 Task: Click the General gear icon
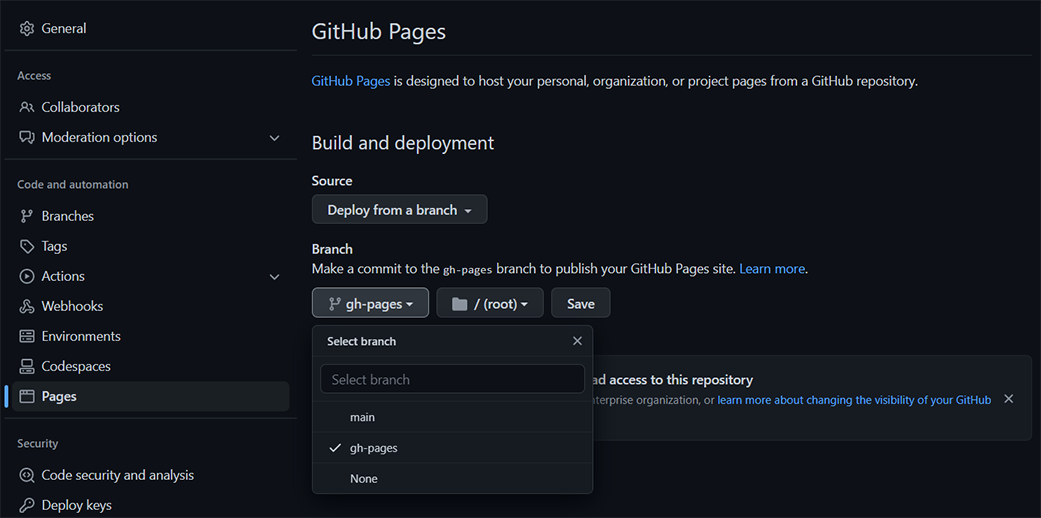click(x=27, y=29)
